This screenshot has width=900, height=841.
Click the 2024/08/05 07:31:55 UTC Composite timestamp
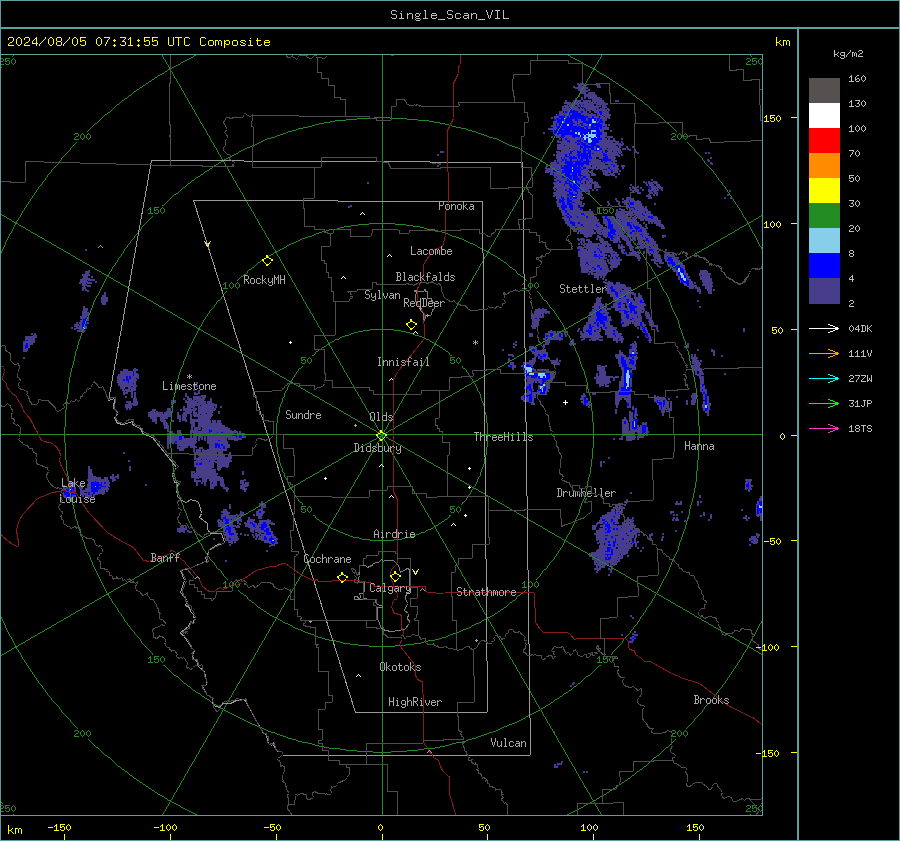click(138, 42)
